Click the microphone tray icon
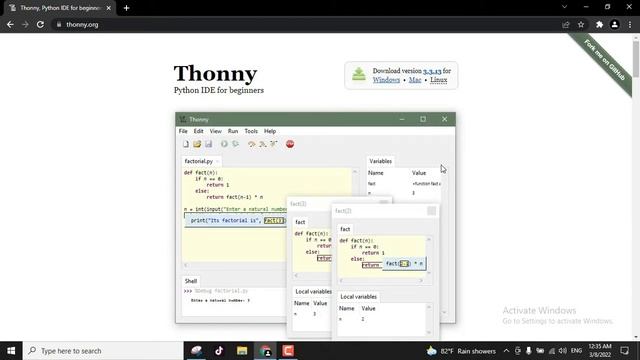The width and height of the screenshot is (640, 360). click(x=529, y=351)
